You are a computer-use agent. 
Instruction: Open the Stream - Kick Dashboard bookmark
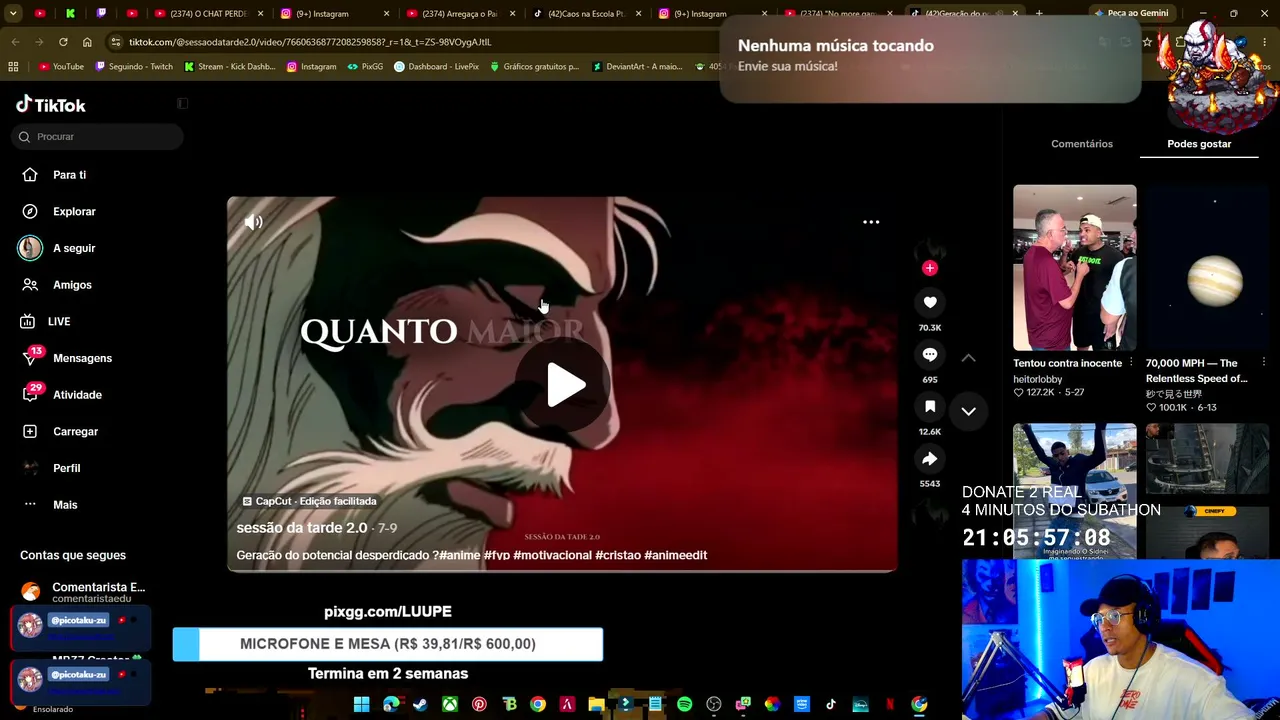tap(230, 67)
